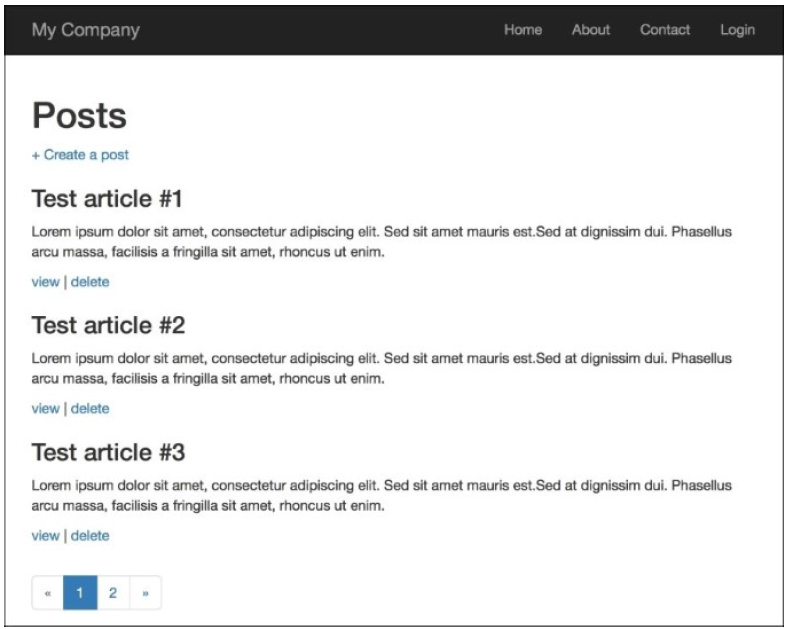Go to the About page
The image size is (785, 629).
[591, 30]
